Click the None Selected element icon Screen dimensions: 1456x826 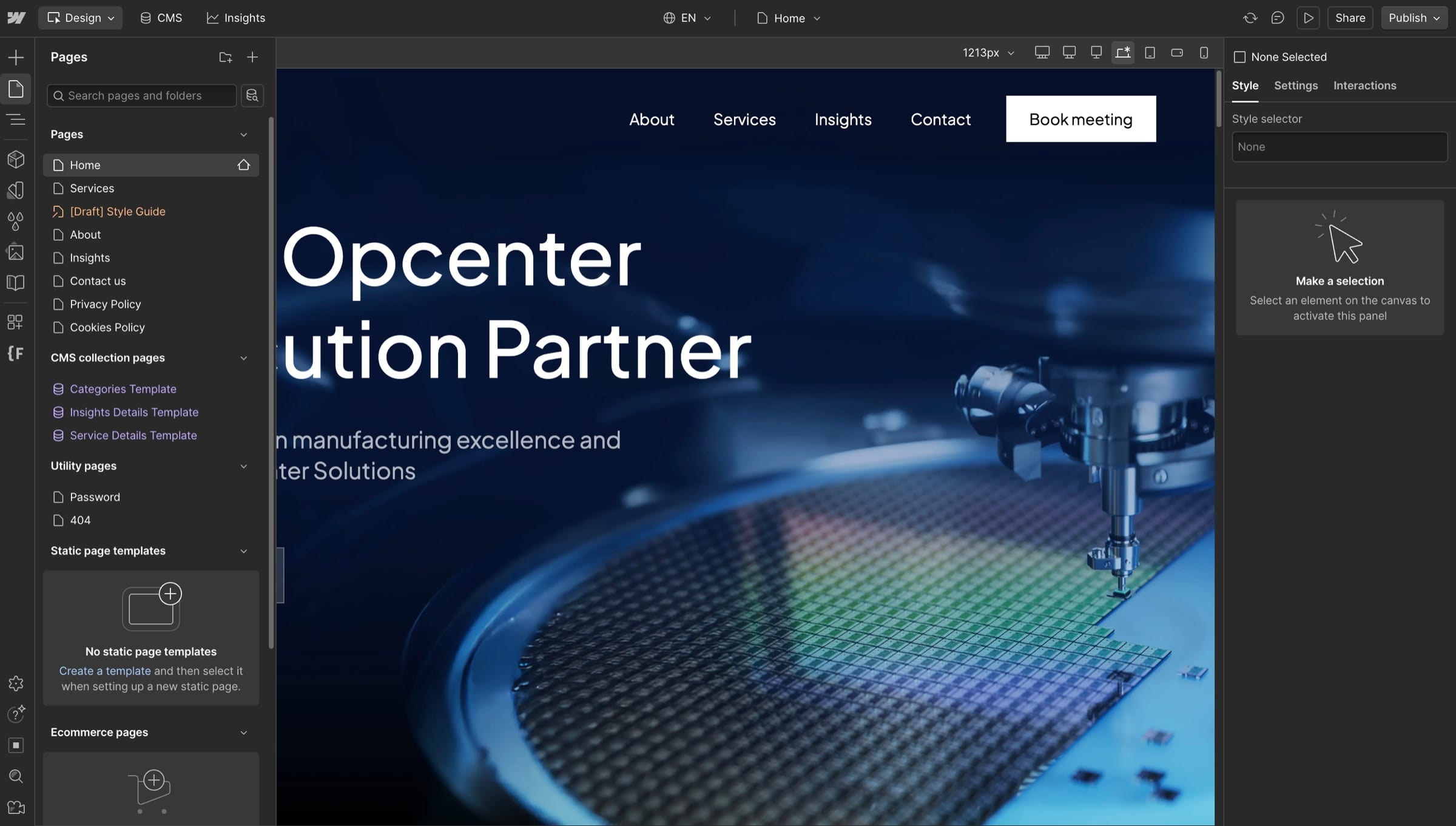[x=1240, y=57]
